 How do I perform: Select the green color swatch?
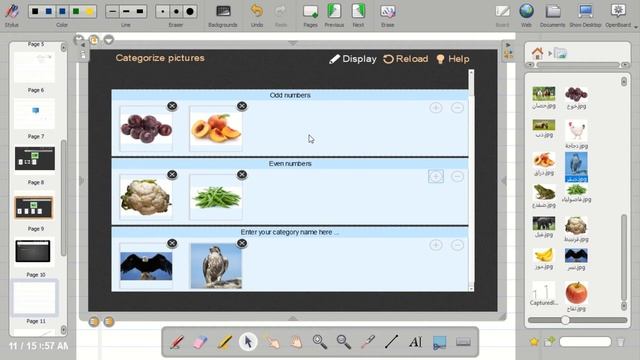tap(76, 11)
